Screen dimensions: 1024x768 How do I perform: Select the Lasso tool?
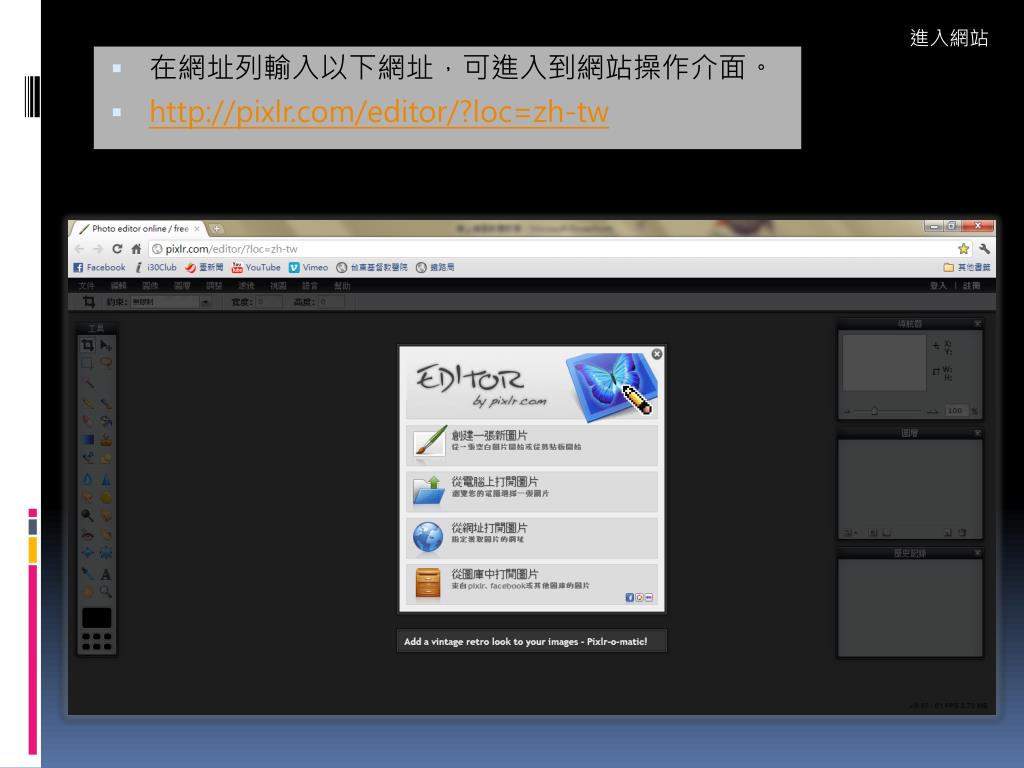click(x=106, y=362)
